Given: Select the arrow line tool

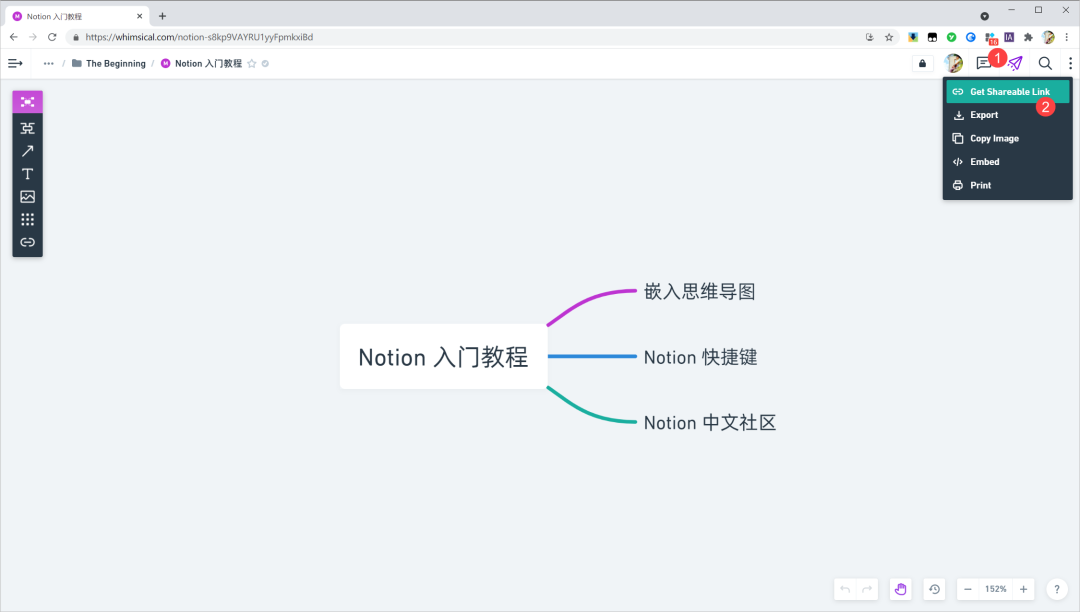Looking at the screenshot, I should (x=28, y=151).
